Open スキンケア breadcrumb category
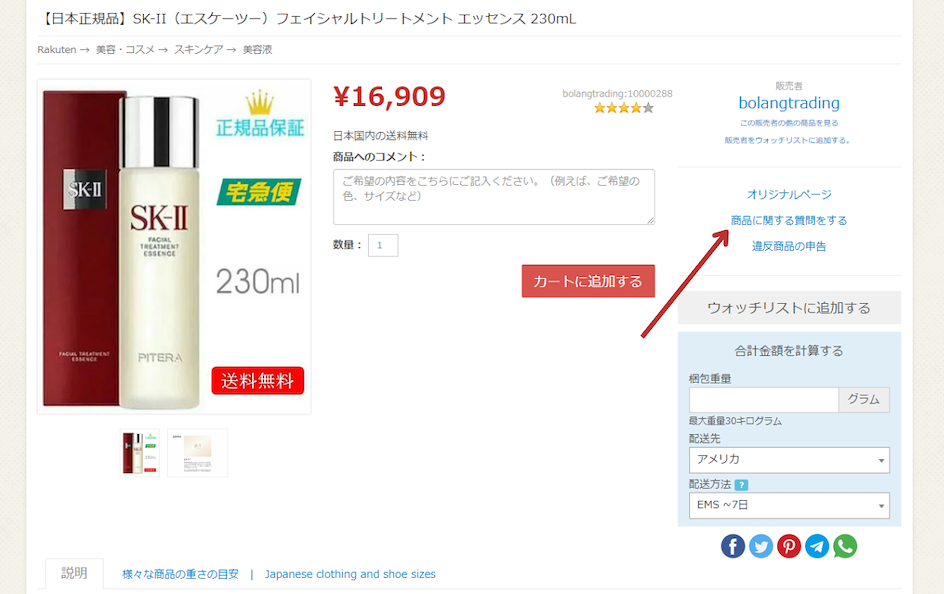Image resolution: width=944 pixels, height=594 pixels. click(199, 50)
